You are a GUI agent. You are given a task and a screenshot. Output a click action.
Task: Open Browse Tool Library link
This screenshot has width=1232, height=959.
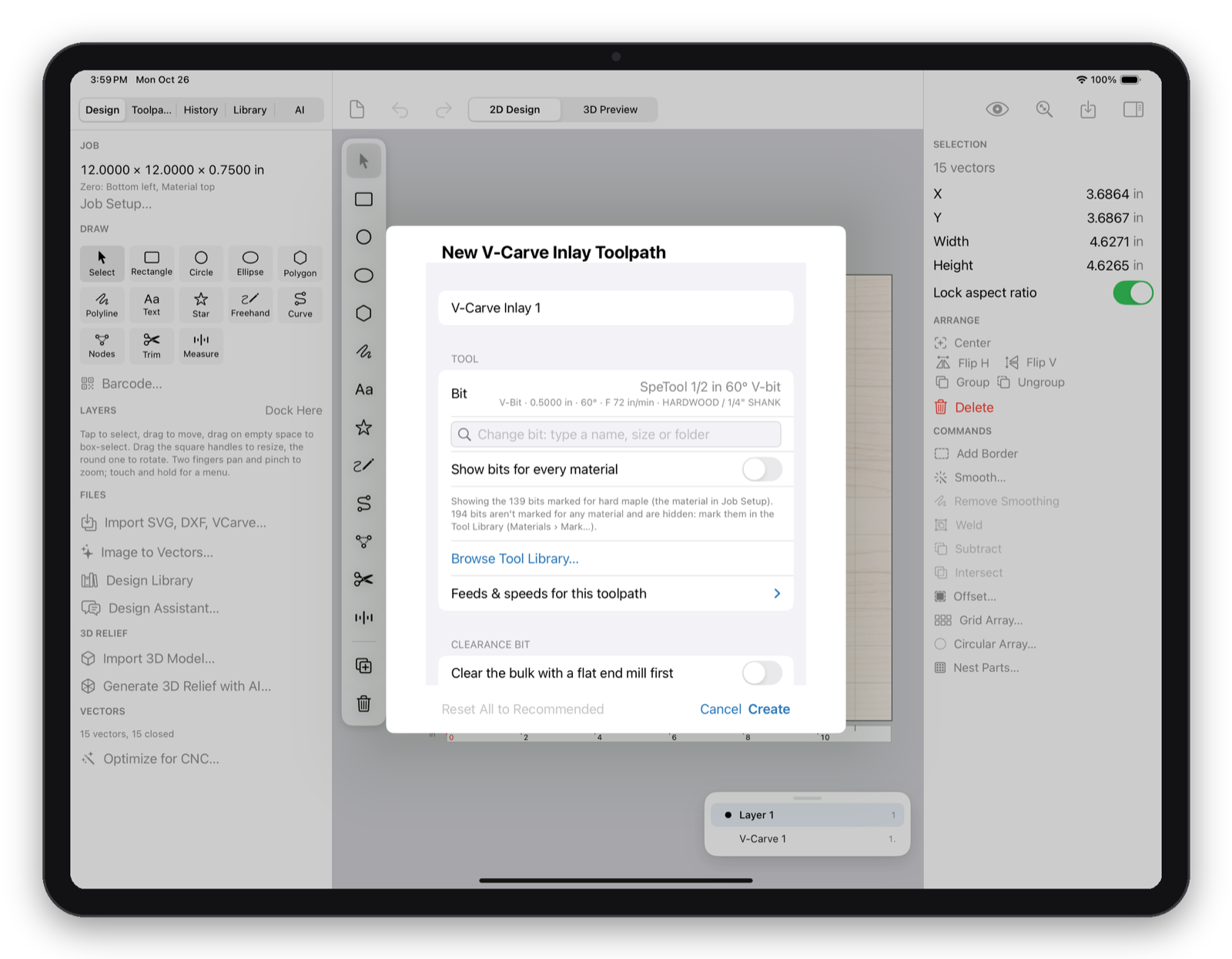point(514,558)
